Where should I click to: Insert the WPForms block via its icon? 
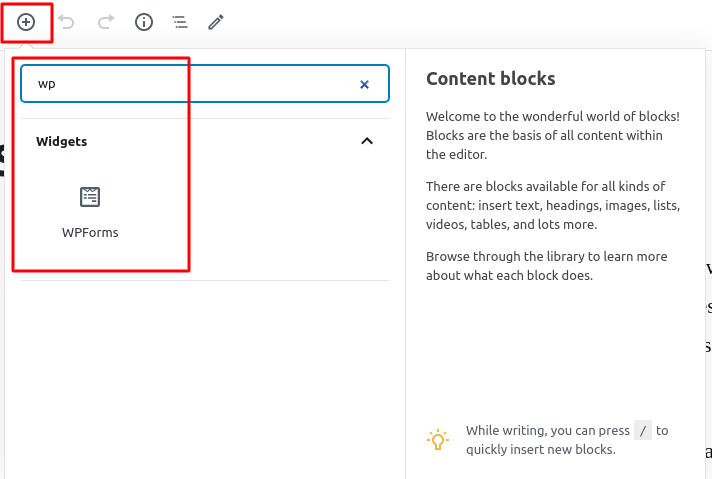[90, 197]
